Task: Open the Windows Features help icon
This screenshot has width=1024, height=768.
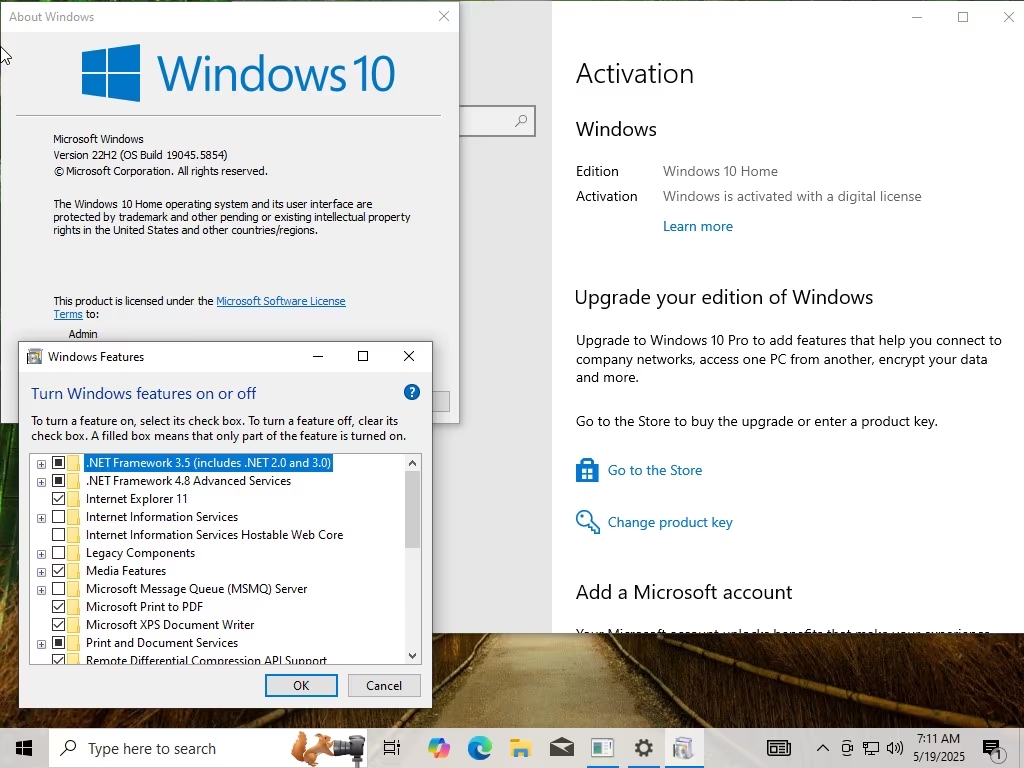Action: [x=411, y=392]
